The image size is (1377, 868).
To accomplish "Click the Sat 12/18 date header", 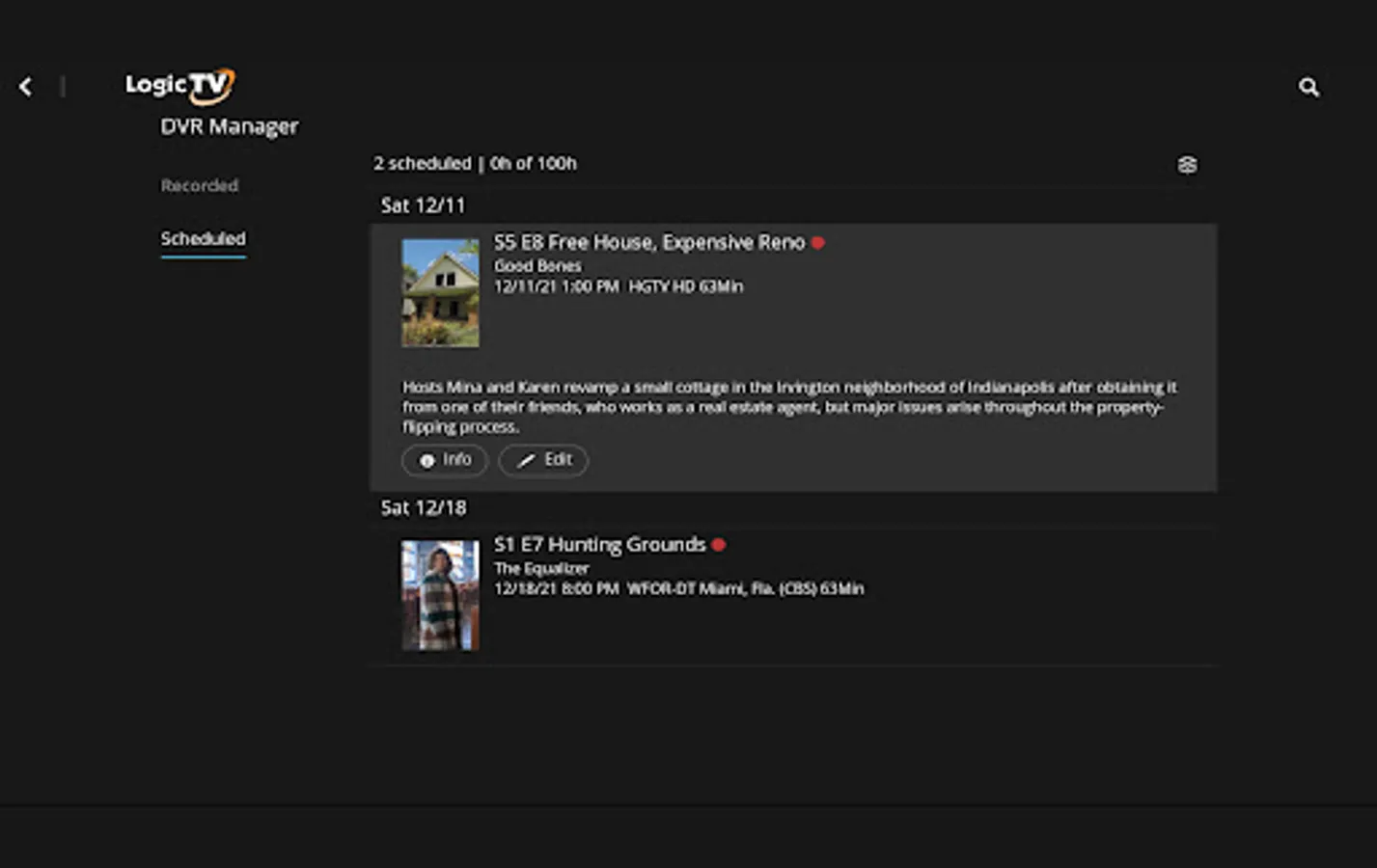I will (423, 507).
